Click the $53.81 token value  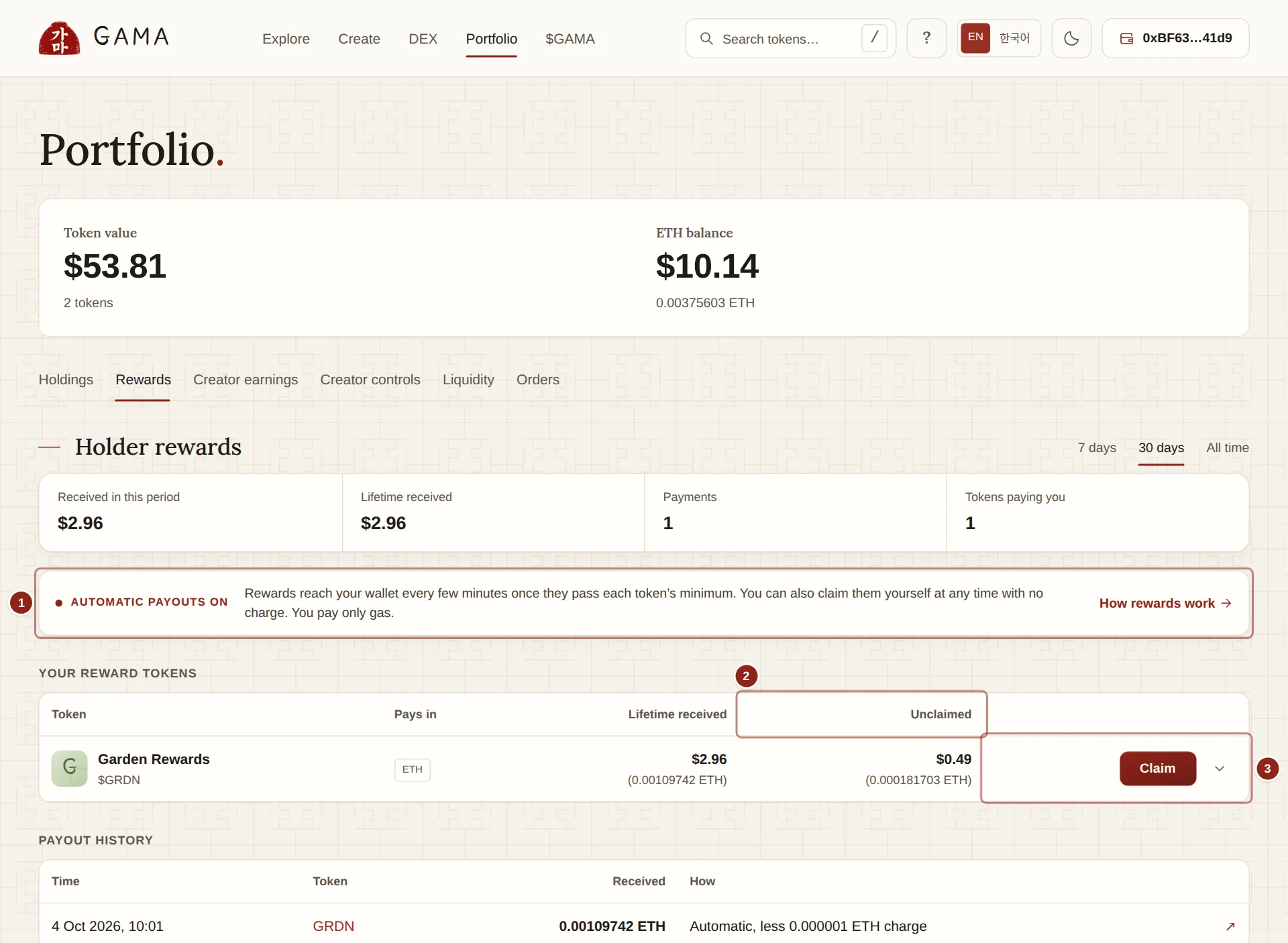[x=115, y=266]
